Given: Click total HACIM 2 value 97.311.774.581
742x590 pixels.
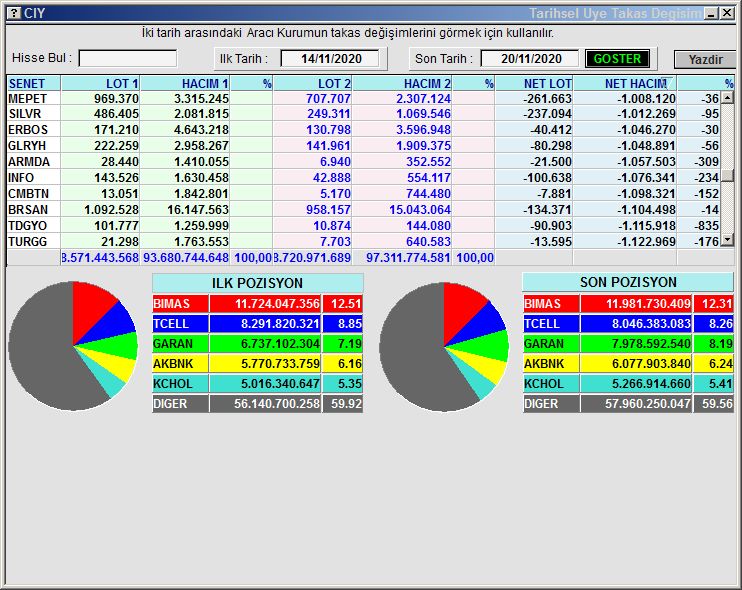Looking at the screenshot, I should click(x=408, y=258).
